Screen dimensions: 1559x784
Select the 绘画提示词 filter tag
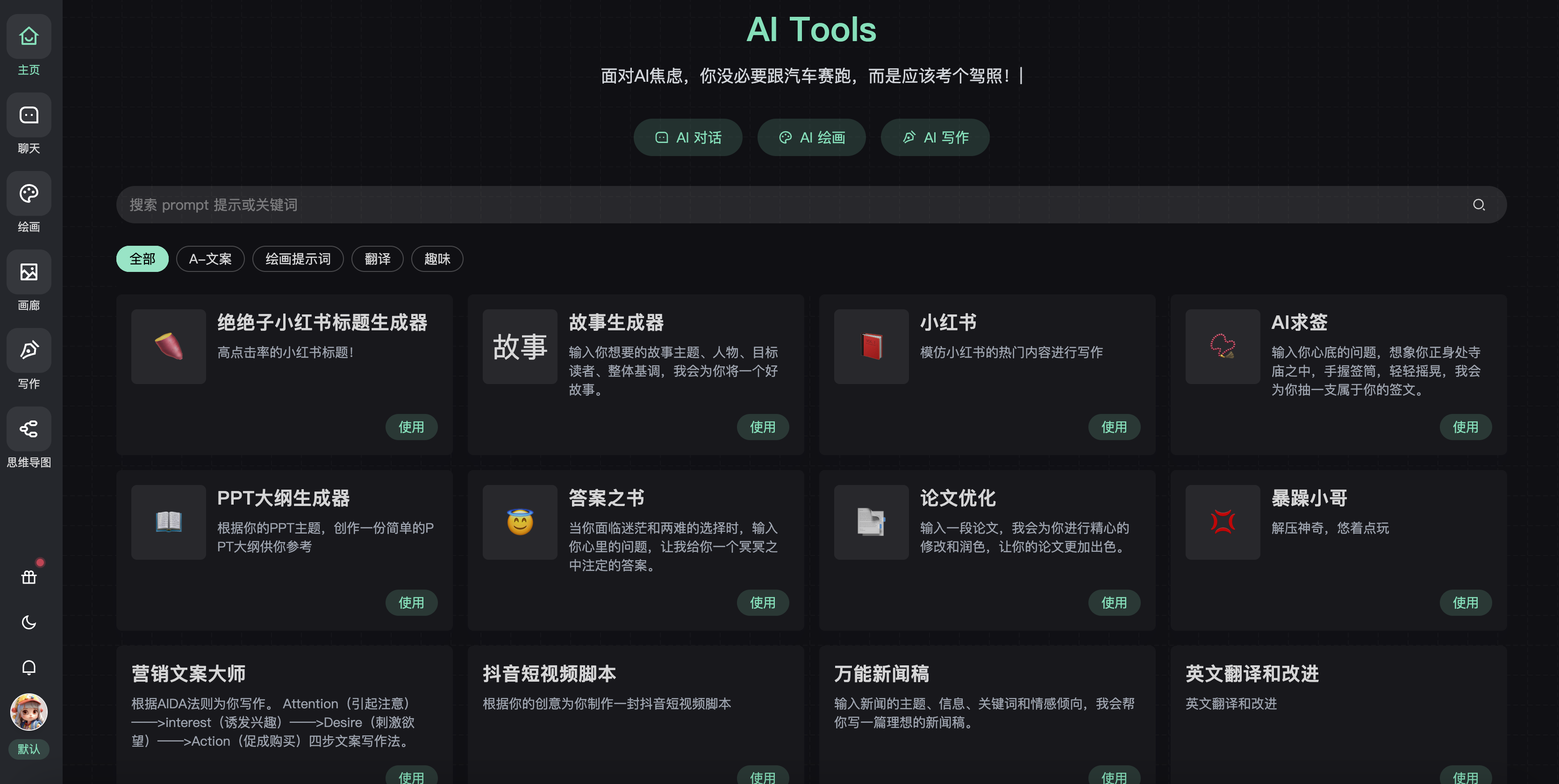298,259
